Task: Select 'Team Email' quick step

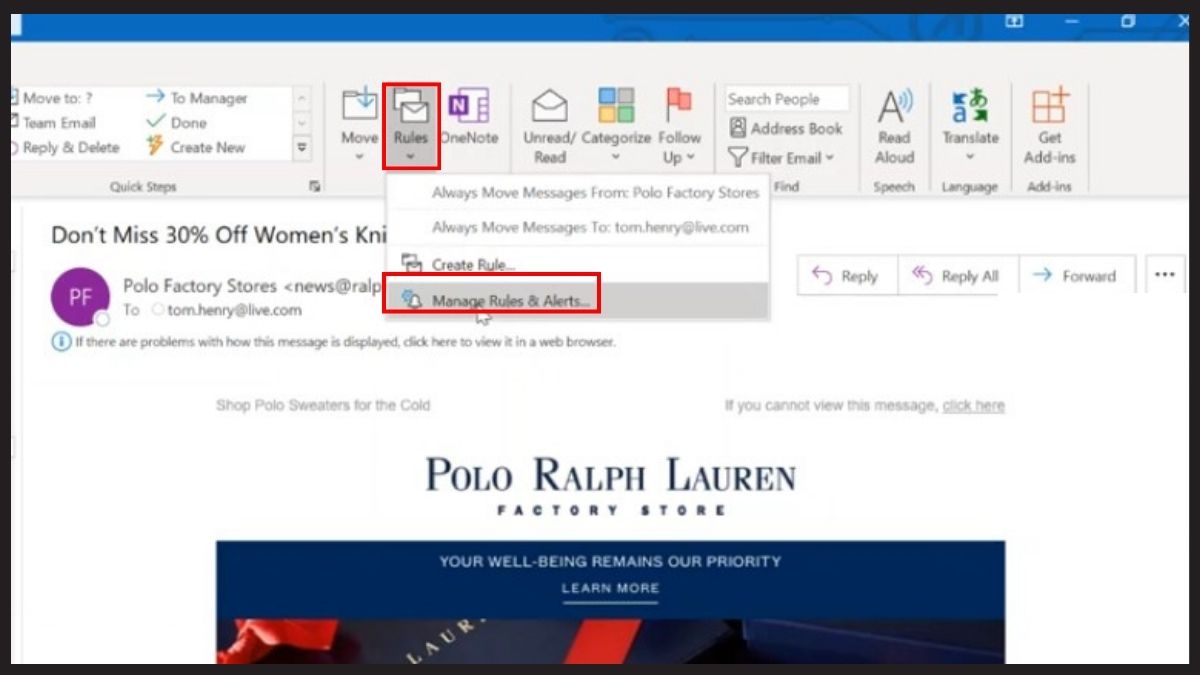Action: tap(52, 122)
